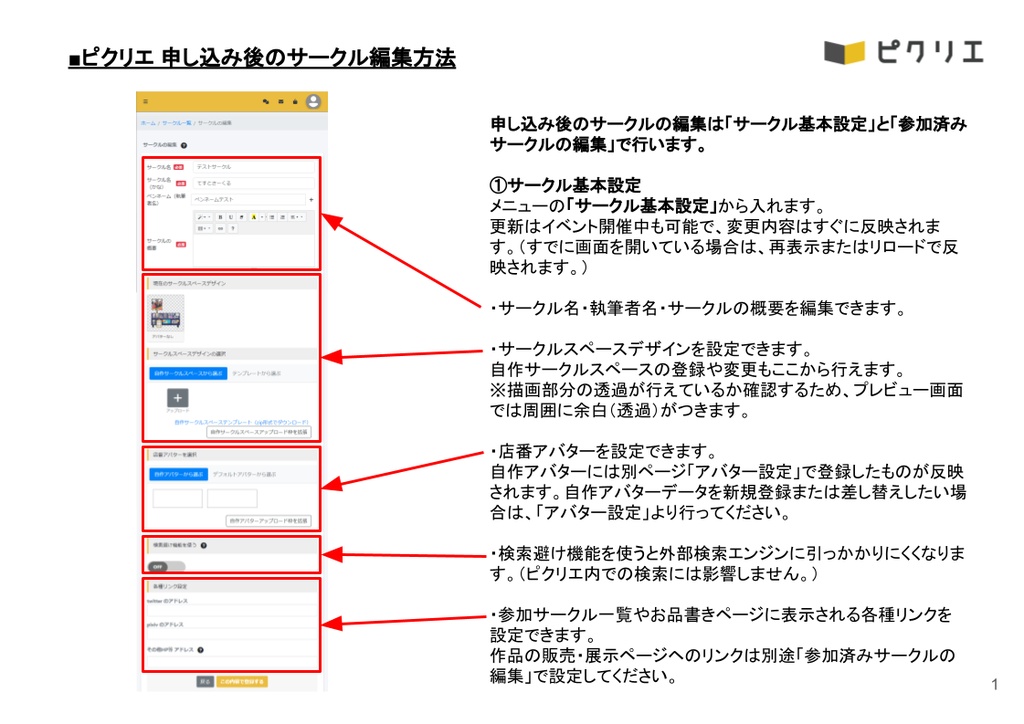Screen dimensions: 1024x724
Task: Click into the サークルの概要 text area
Action: (x=254, y=250)
